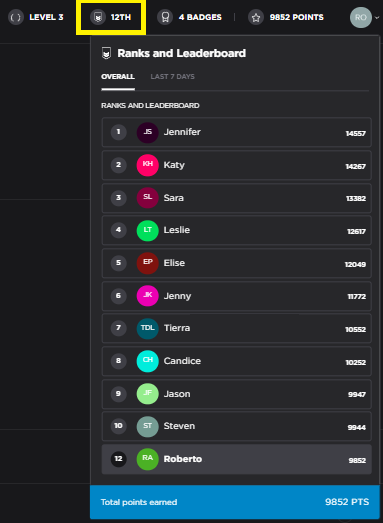Image resolution: width=383 pixels, height=523 pixels.
Task: Click Katy's KH pink avatar
Action: click(147, 165)
